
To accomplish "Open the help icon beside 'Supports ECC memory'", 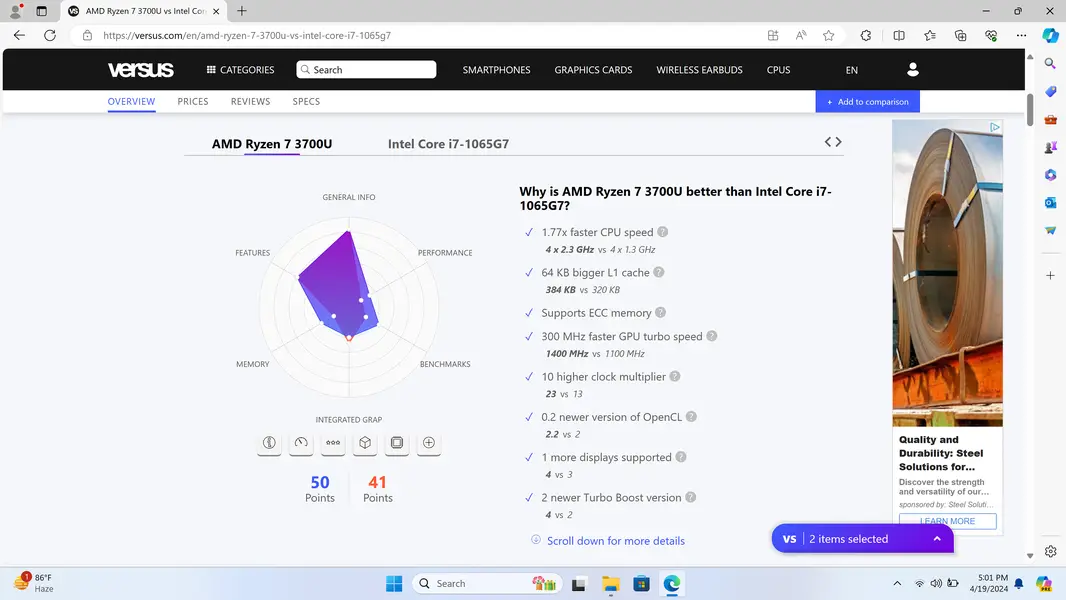I will point(661,313).
